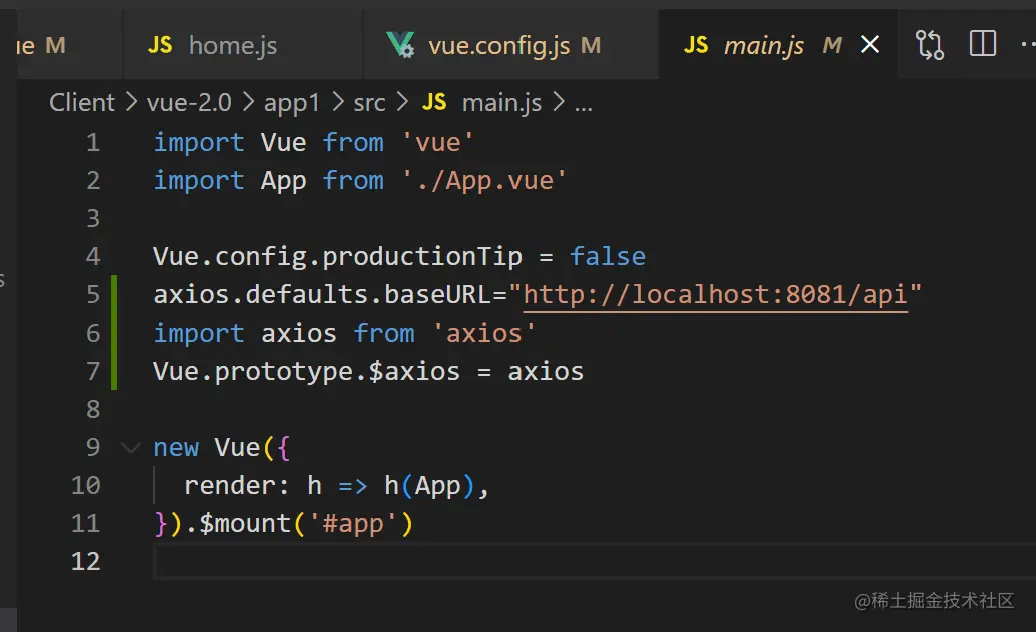Place cursor on empty line 12

click(x=594, y=561)
